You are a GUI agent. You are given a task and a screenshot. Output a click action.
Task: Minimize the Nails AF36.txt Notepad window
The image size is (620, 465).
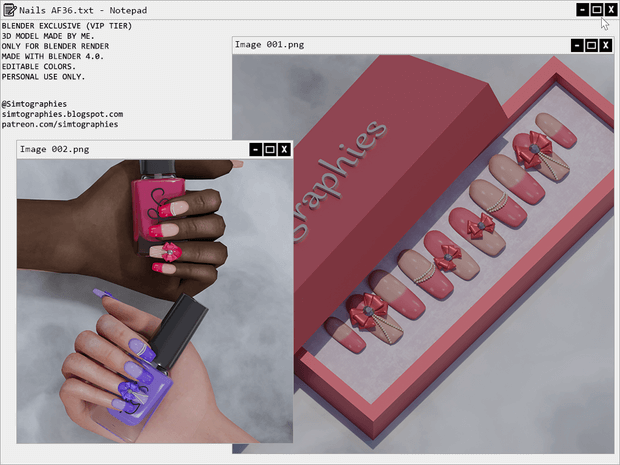[583, 9]
